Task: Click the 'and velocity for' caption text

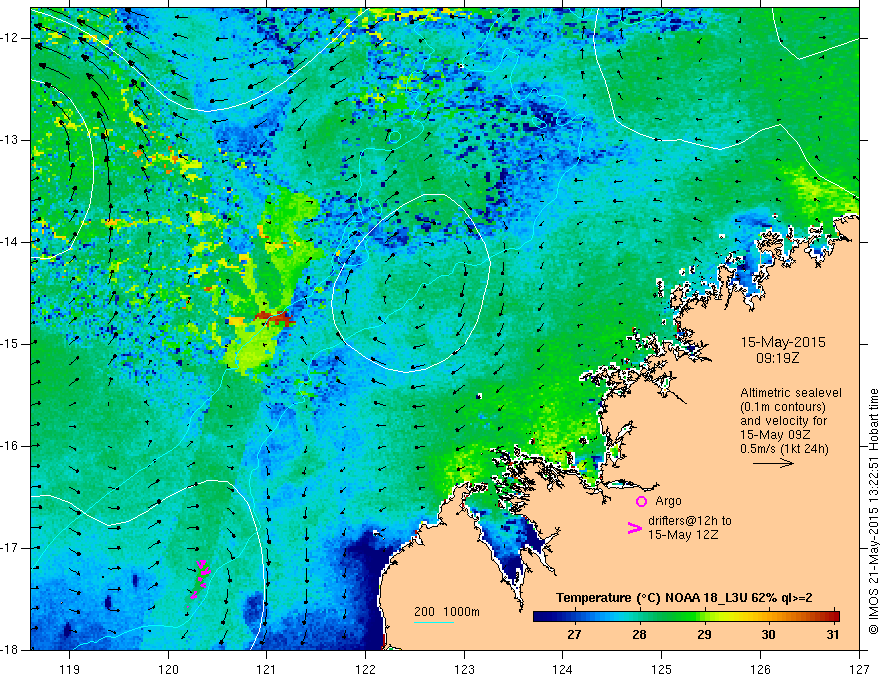Action: pos(783,421)
